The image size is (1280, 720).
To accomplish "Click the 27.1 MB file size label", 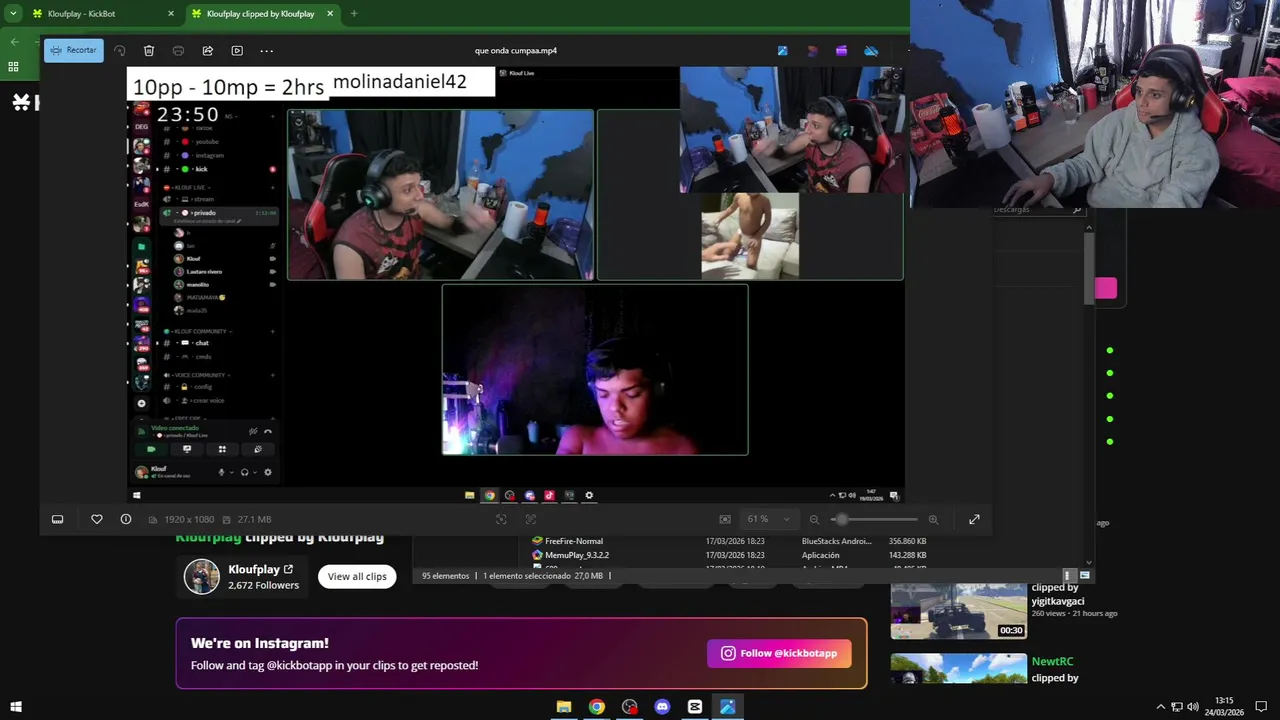I will tap(254, 520).
